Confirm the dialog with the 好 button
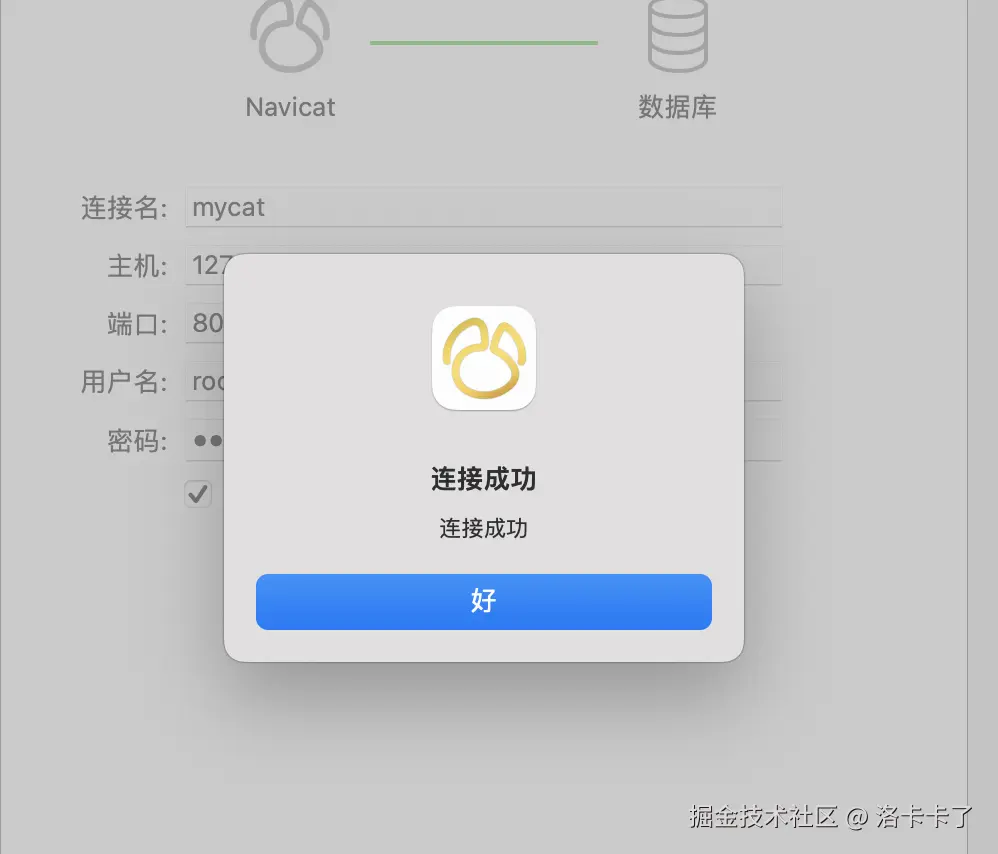The width and height of the screenshot is (998, 854). 484,601
